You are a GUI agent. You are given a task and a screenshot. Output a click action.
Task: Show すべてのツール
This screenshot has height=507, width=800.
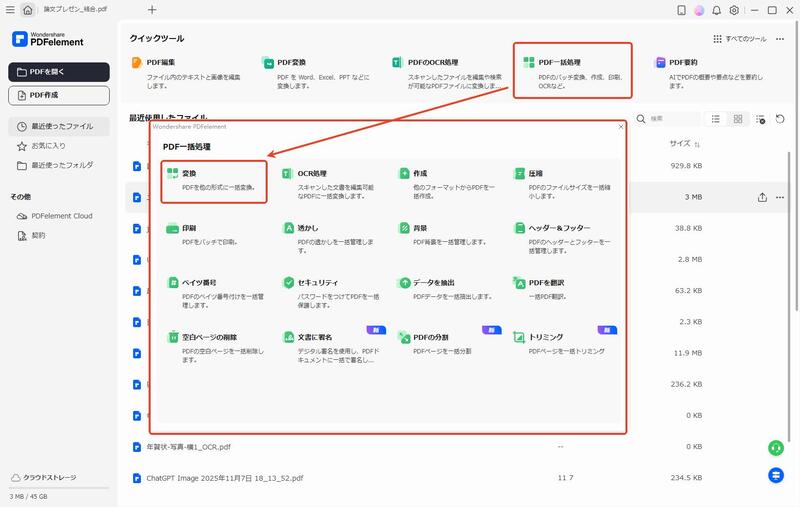point(740,39)
